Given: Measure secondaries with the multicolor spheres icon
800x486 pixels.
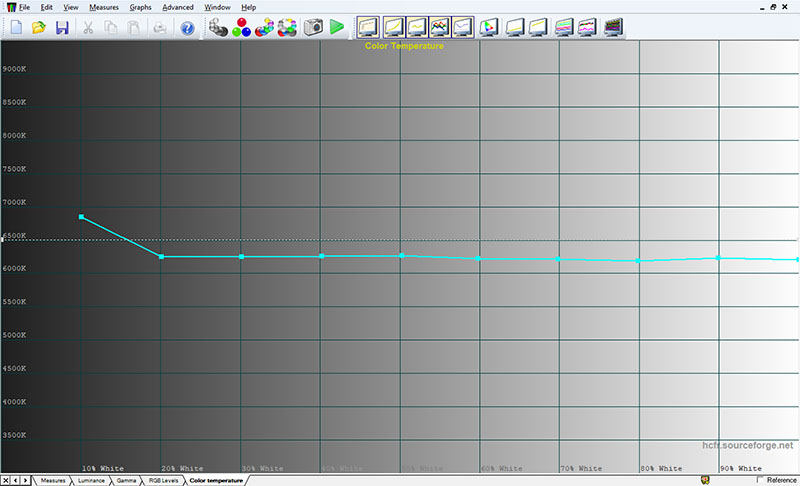Looking at the screenshot, I should pyautogui.click(x=264, y=27).
